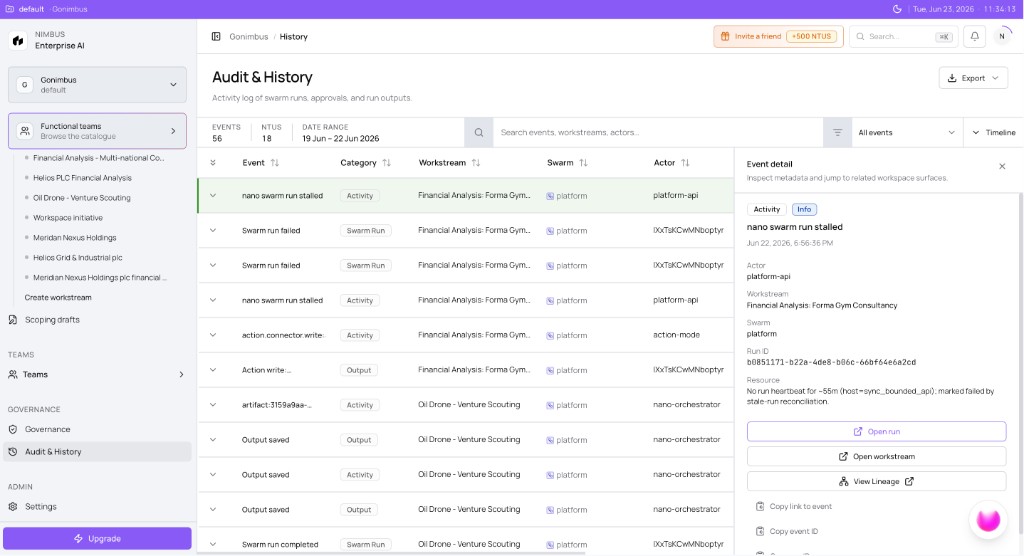
Task: Select Helios Grid & Industrial plc workstream
Action: (x=78, y=257)
